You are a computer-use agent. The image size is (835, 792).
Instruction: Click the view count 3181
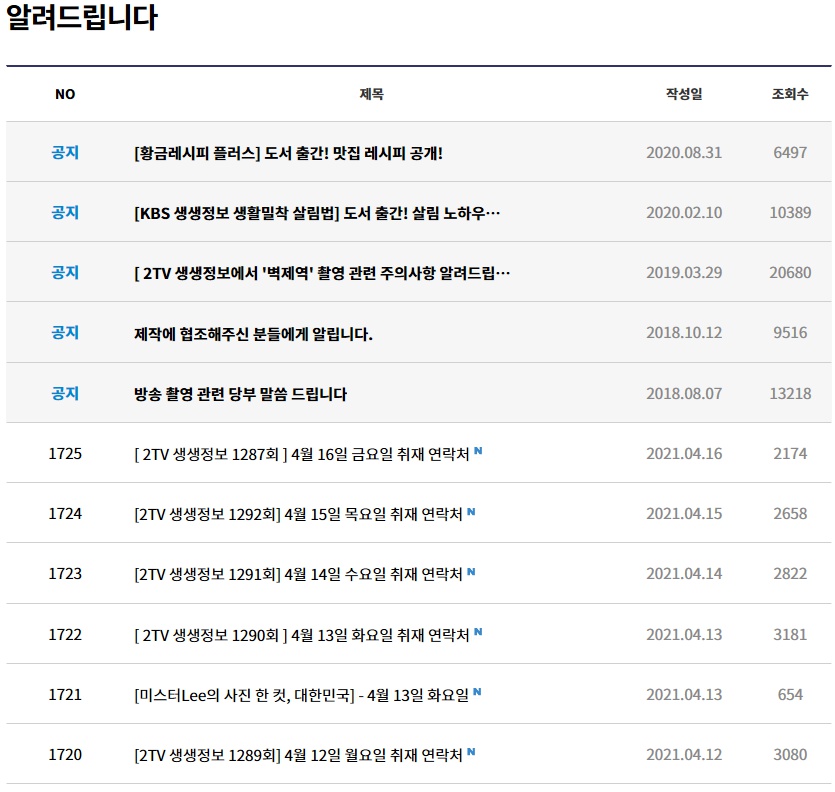[790, 635]
